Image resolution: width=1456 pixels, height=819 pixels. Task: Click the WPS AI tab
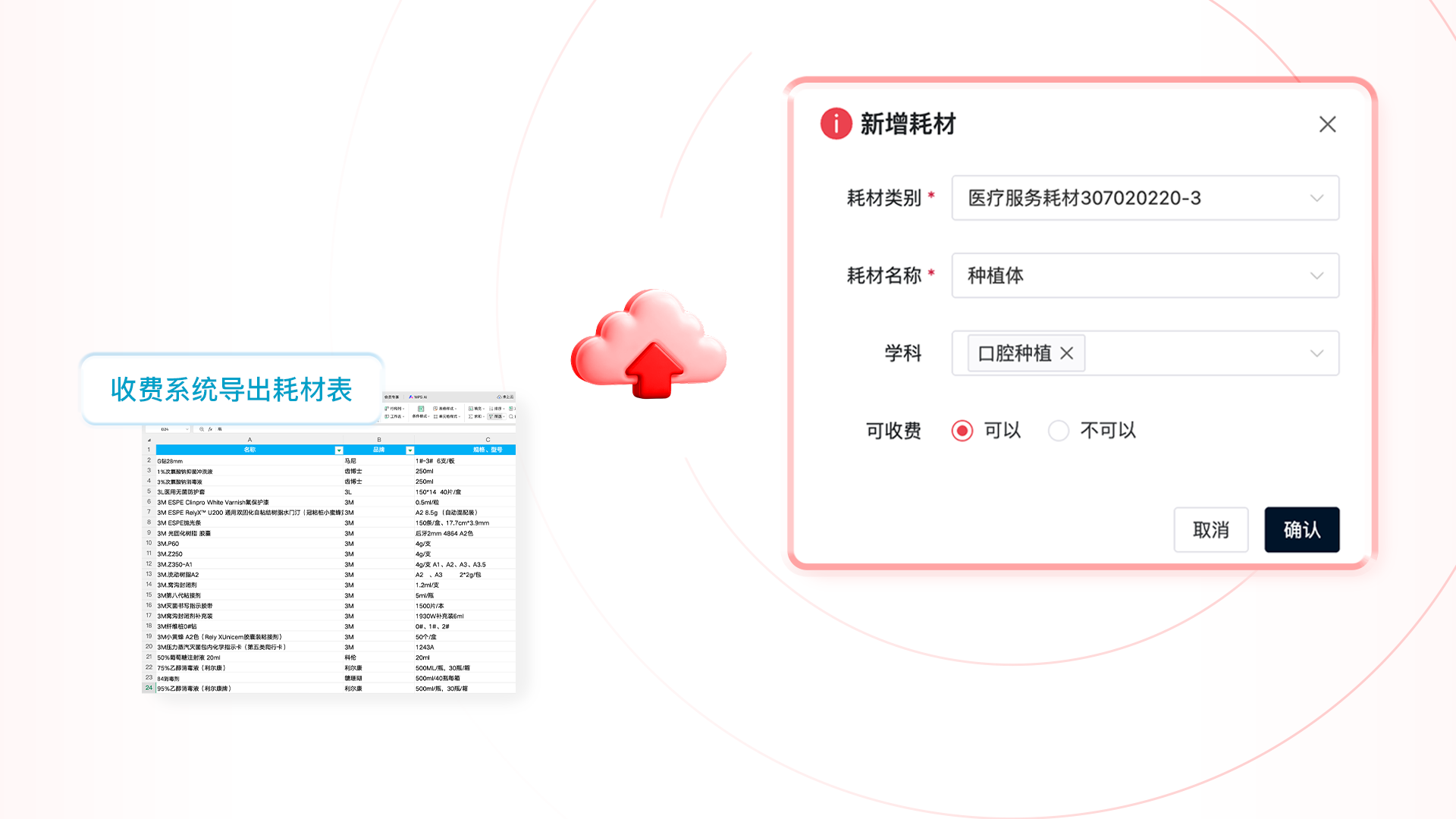[418, 397]
